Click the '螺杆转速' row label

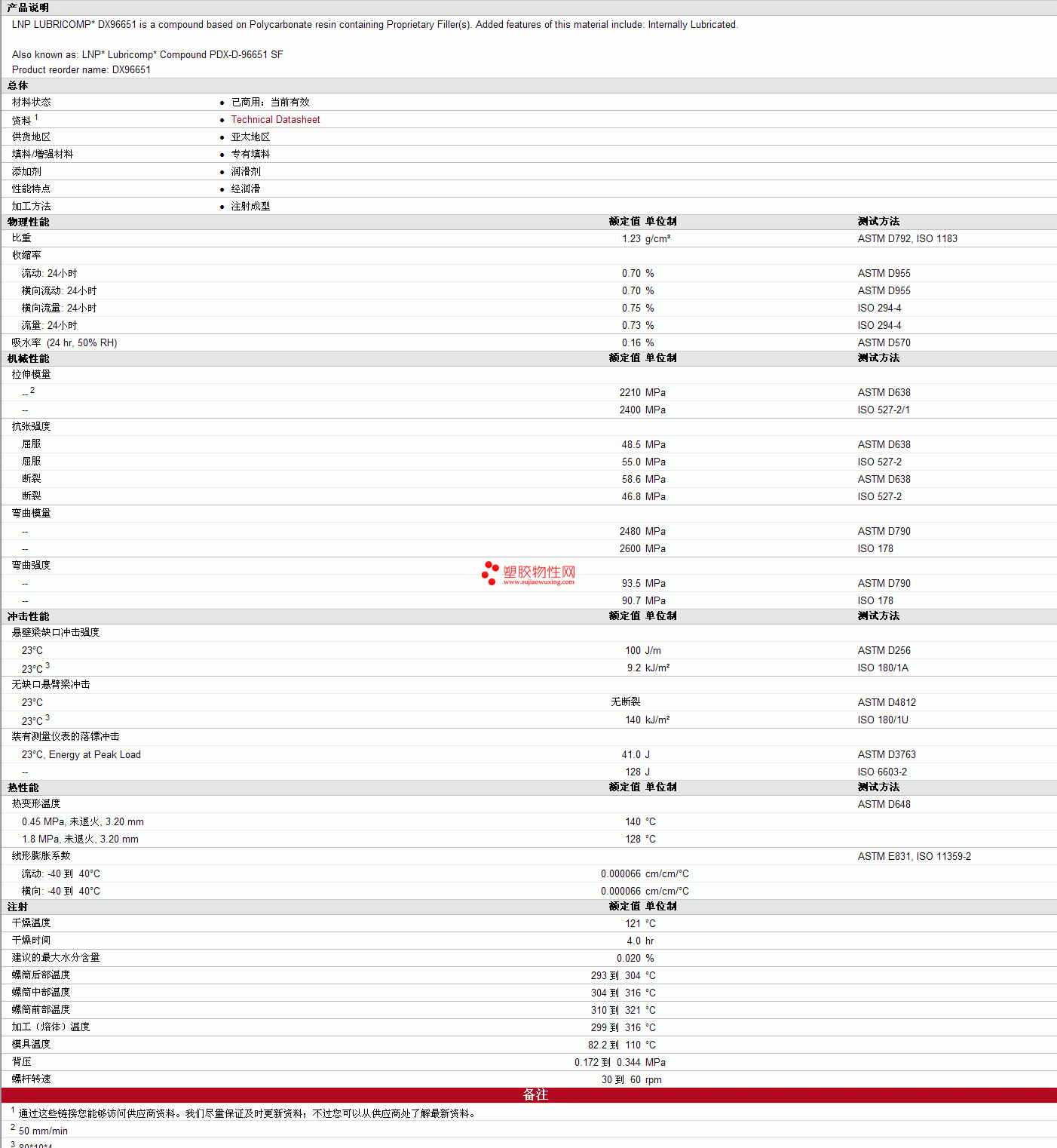32,1079
